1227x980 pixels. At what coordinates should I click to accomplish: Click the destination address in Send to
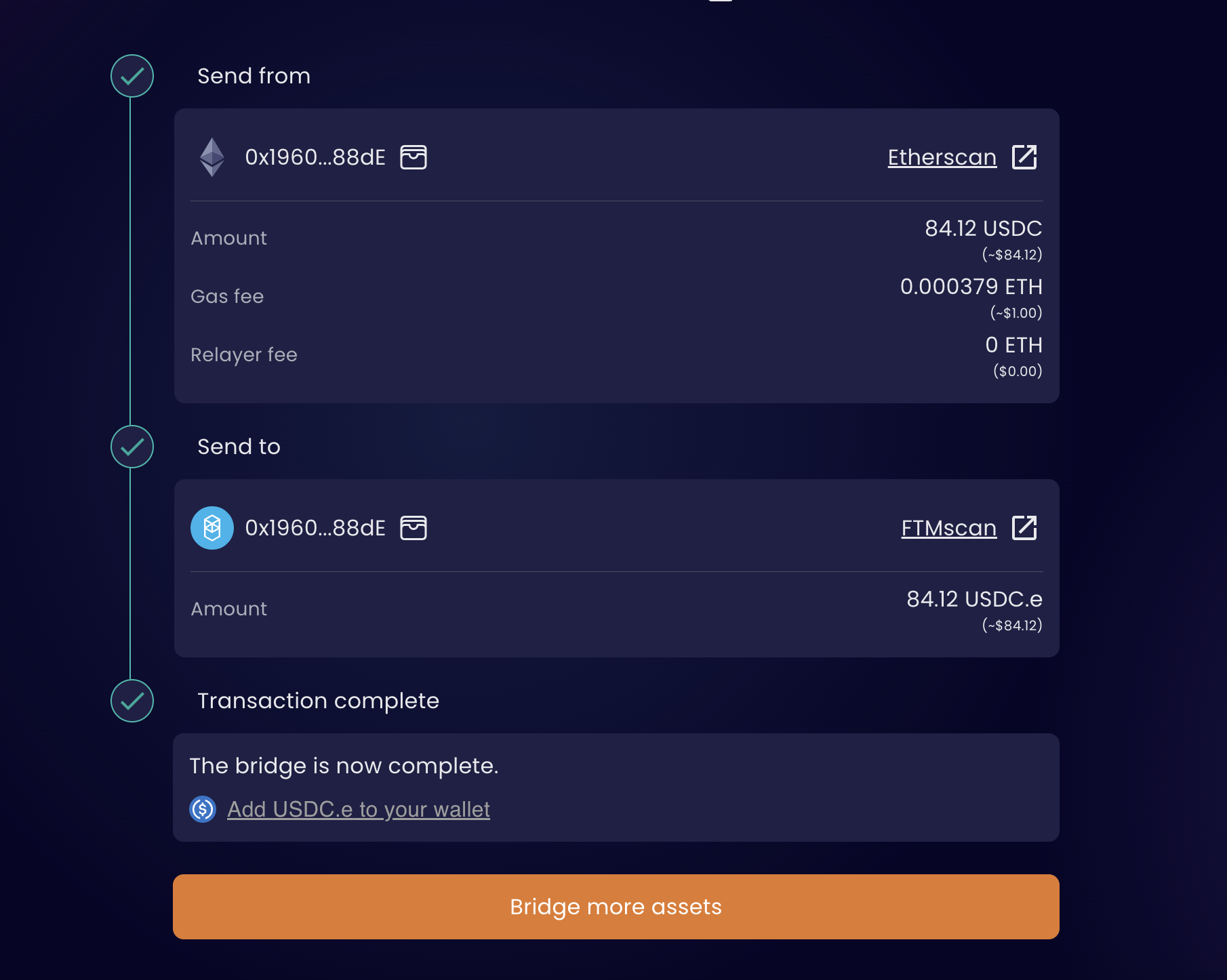(315, 528)
